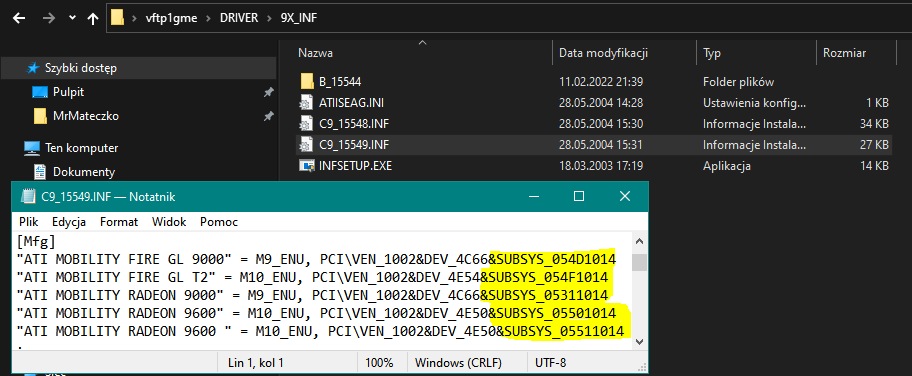Image resolution: width=912 pixels, height=376 pixels.
Task: Select the Pulpit desktop icon
Action: pyautogui.click(x=40, y=92)
